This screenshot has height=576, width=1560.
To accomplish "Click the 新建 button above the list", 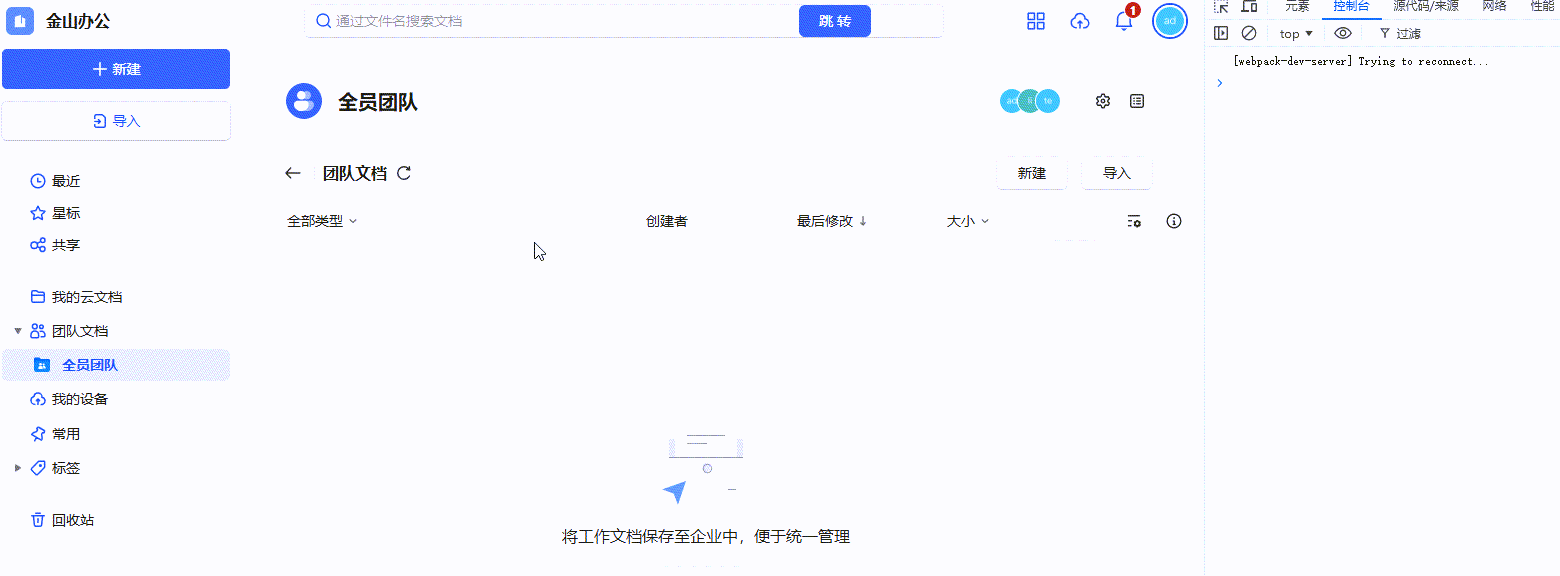I will tap(1032, 173).
